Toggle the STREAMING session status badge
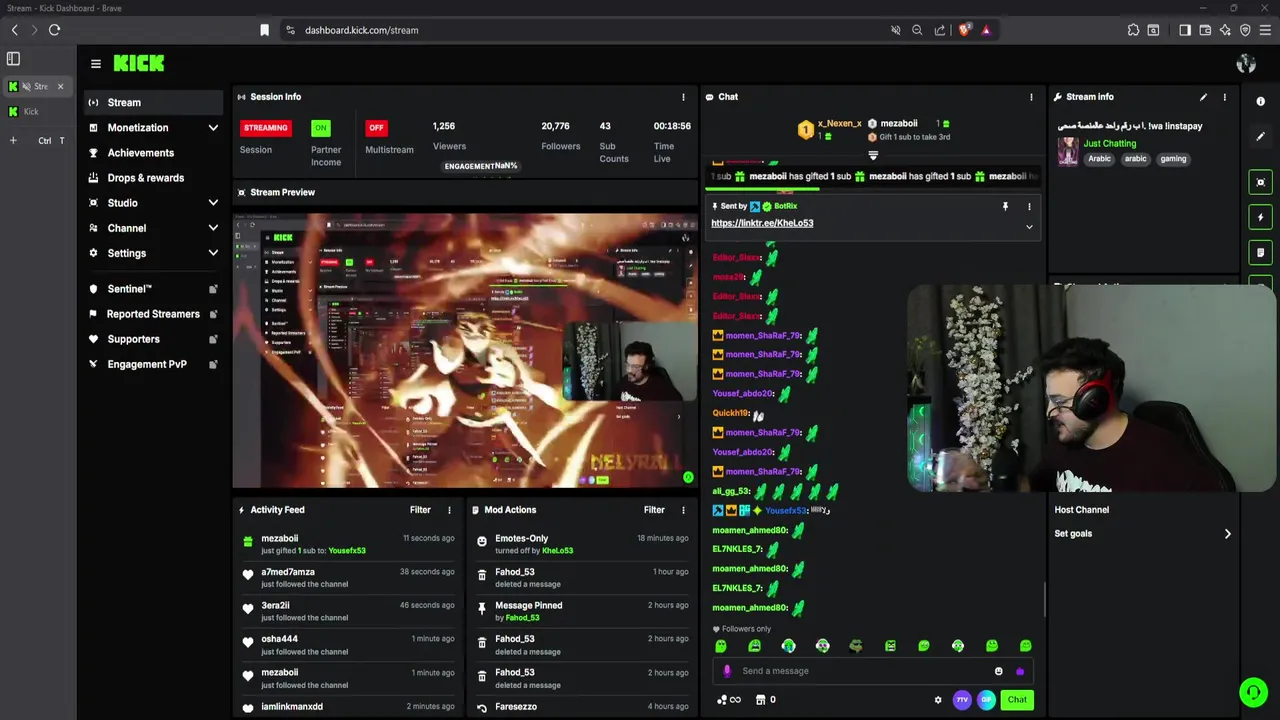Image resolution: width=1280 pixels, height=720 pixels. (266, 128)
